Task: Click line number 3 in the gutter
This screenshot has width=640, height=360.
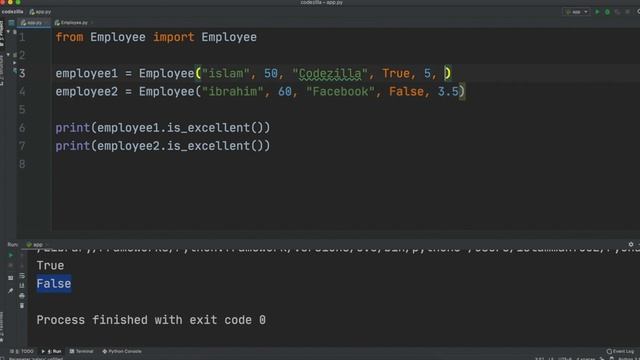Action: tap(22, 73)
